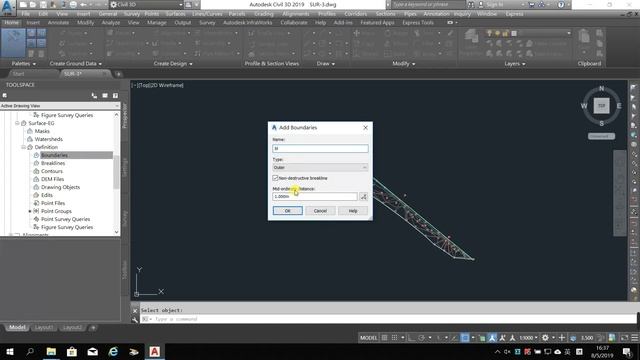Viewport: 640px width, 360px height.
Task: Click the customization hamburger icon in status bar
Action: [635, 338]
